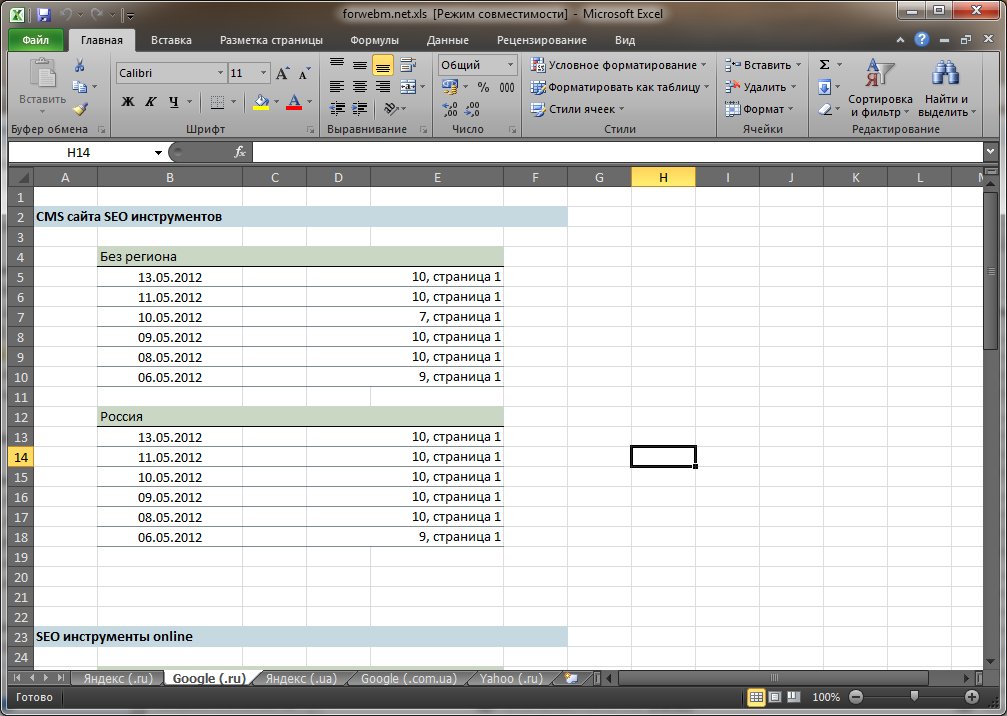Open the Условное форматирование dropdown
Image resolution: width=1007 pixels, height=716 pixels.
click(619, 65)
